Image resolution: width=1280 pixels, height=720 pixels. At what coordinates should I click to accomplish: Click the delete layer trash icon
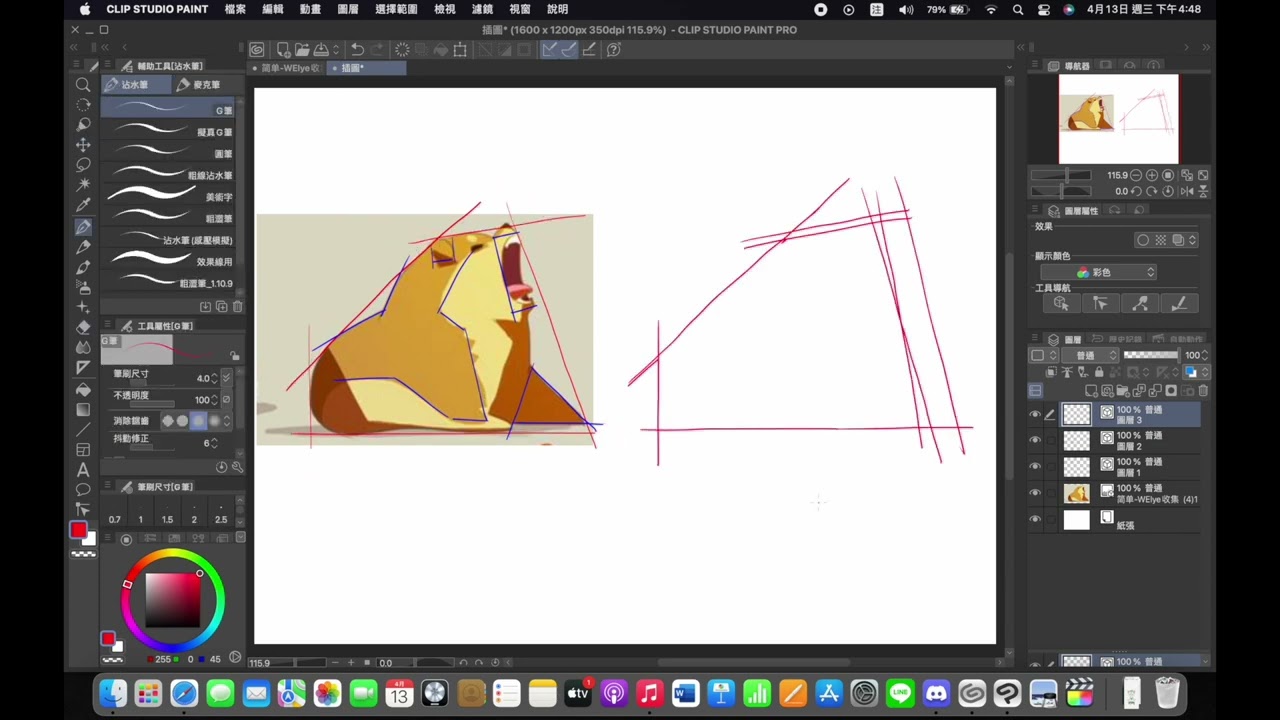1203,391
